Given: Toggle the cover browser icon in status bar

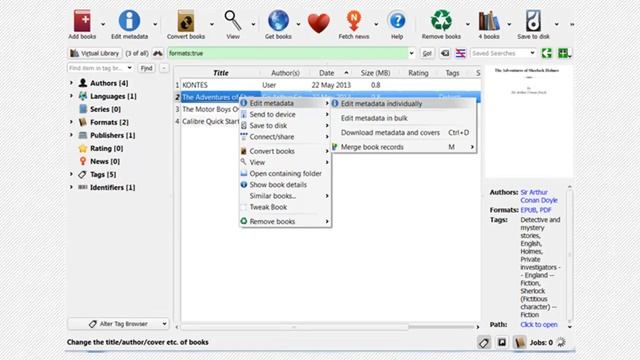Looking at the screenshot, I should [x=502, y=342].
